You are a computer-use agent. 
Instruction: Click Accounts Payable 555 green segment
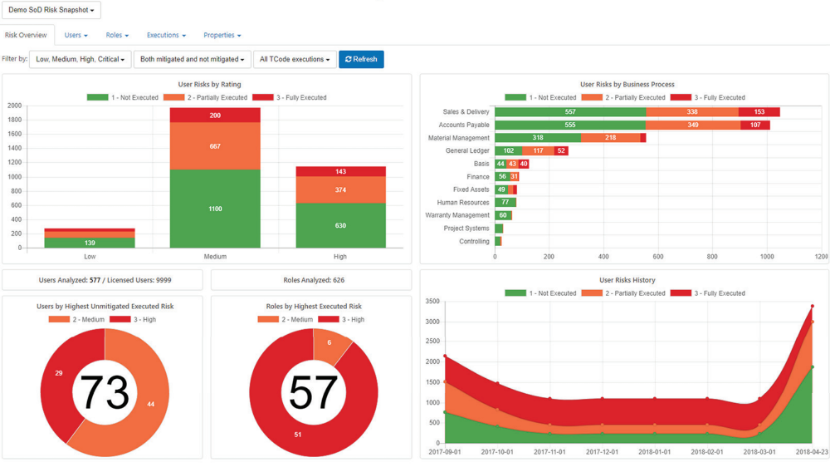[x=570, y=125]
